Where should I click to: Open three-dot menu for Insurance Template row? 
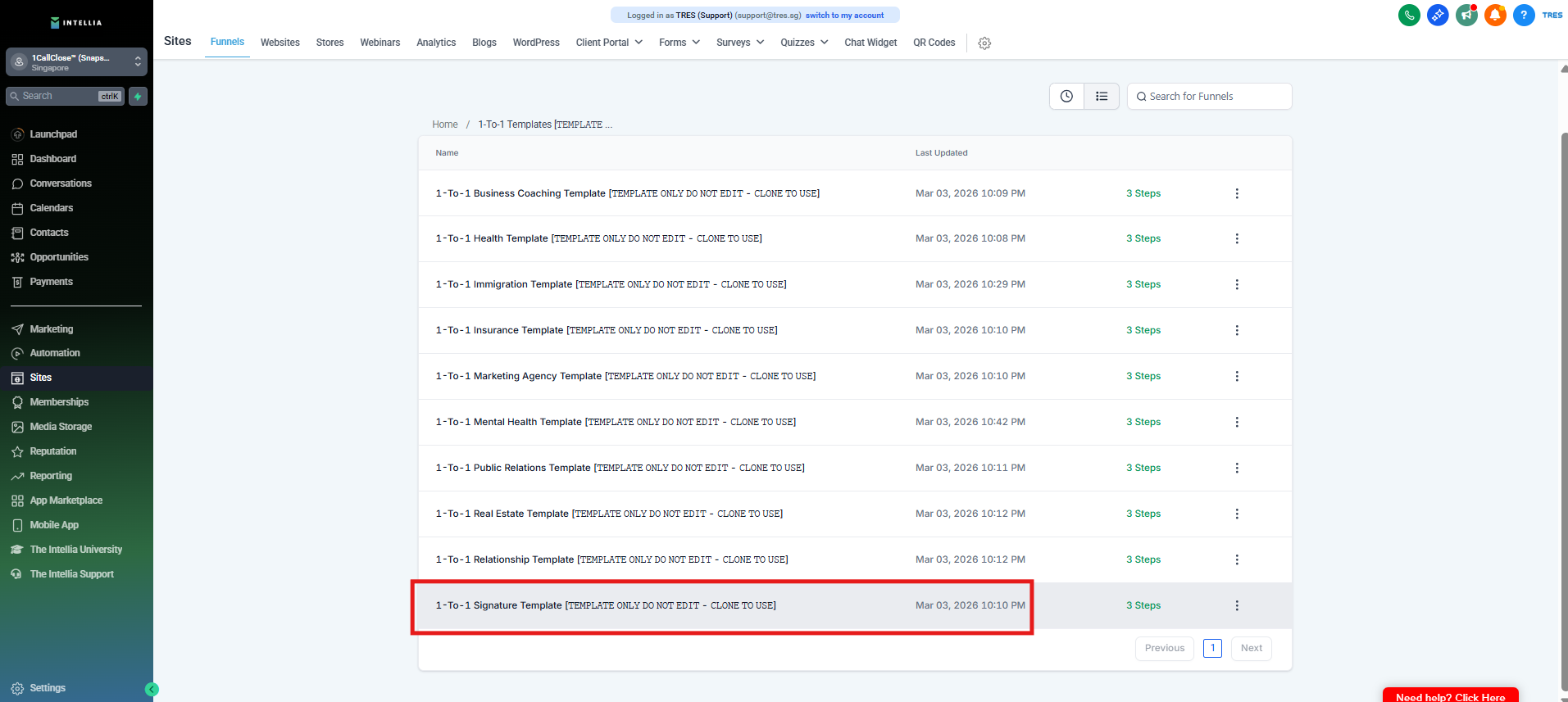click(1237, 330)
